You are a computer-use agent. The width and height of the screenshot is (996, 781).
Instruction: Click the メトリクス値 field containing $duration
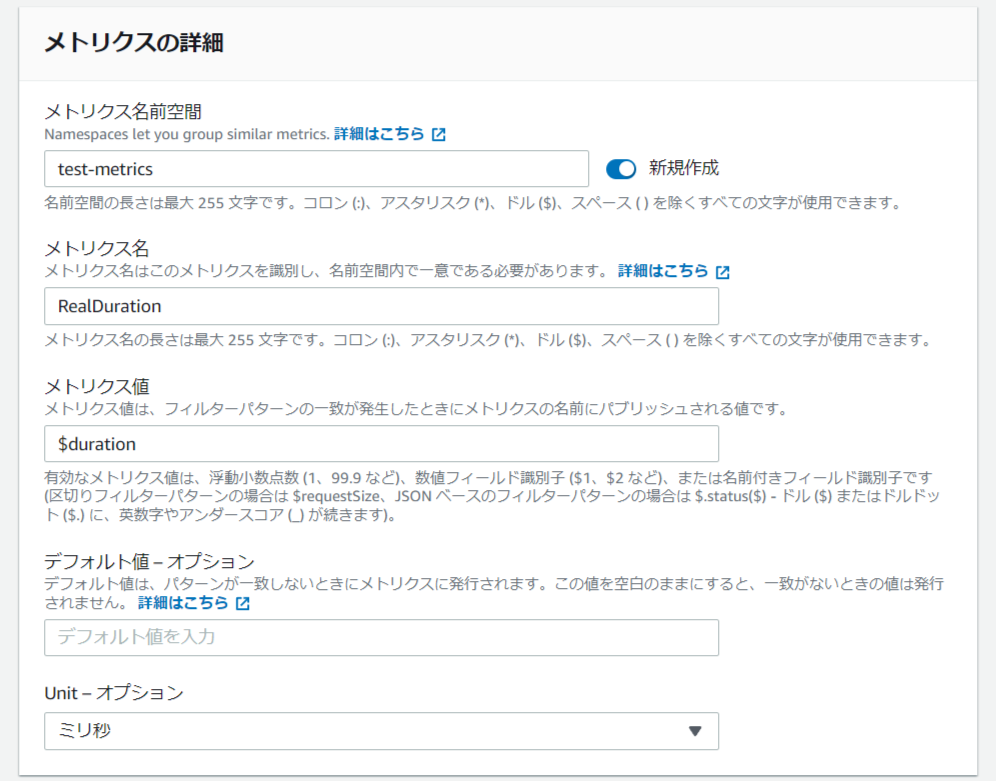pos(381,444)
